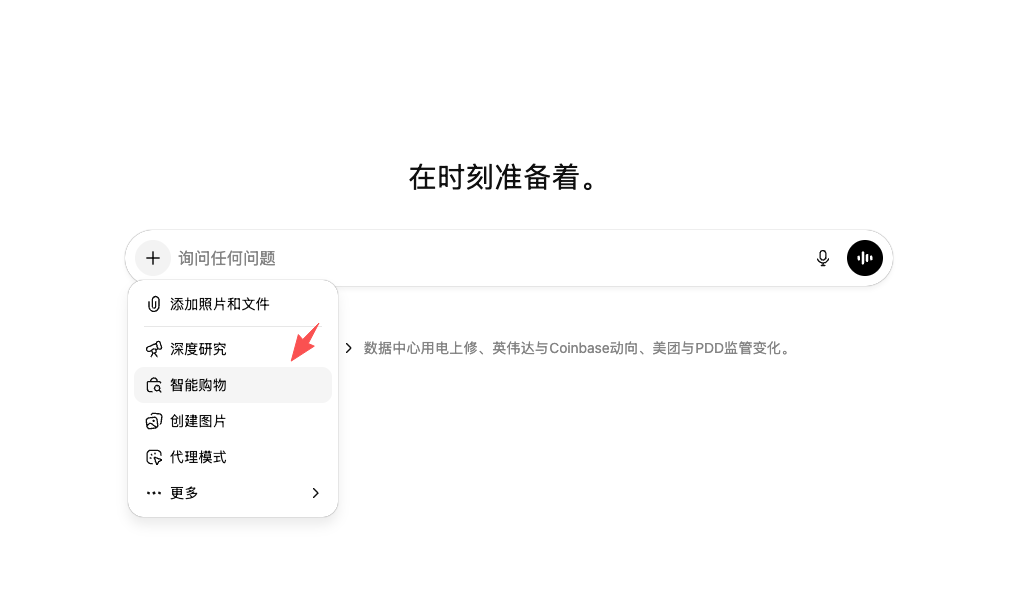Click the 在时刻准备着 heading

point(506,178)
